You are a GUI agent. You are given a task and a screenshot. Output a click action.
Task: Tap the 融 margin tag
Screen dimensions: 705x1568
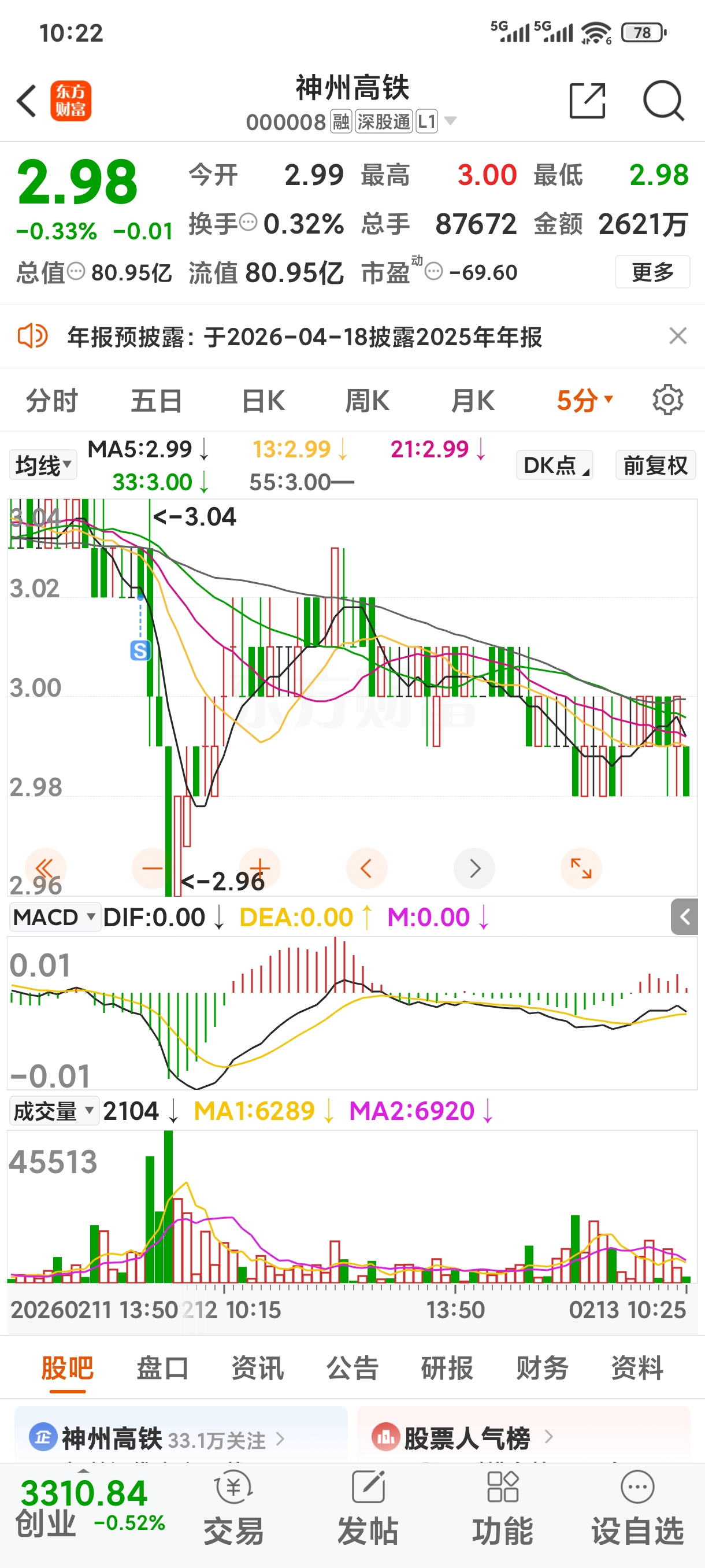click(340, 122)
